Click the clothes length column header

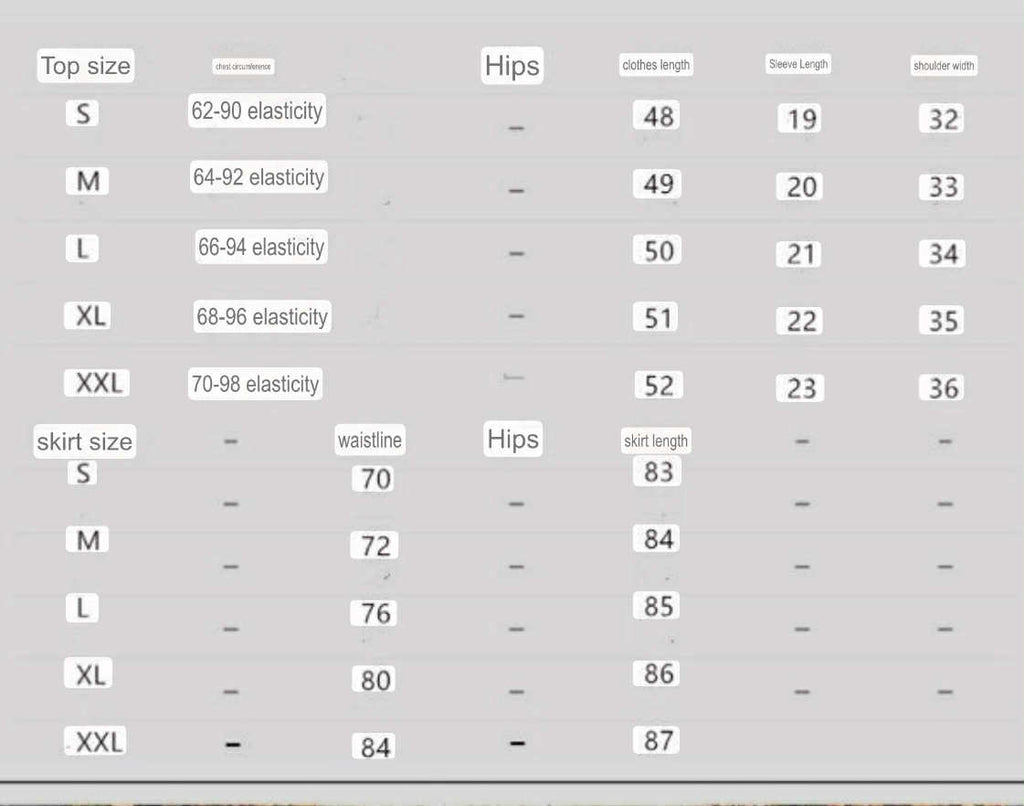point(656,65)
